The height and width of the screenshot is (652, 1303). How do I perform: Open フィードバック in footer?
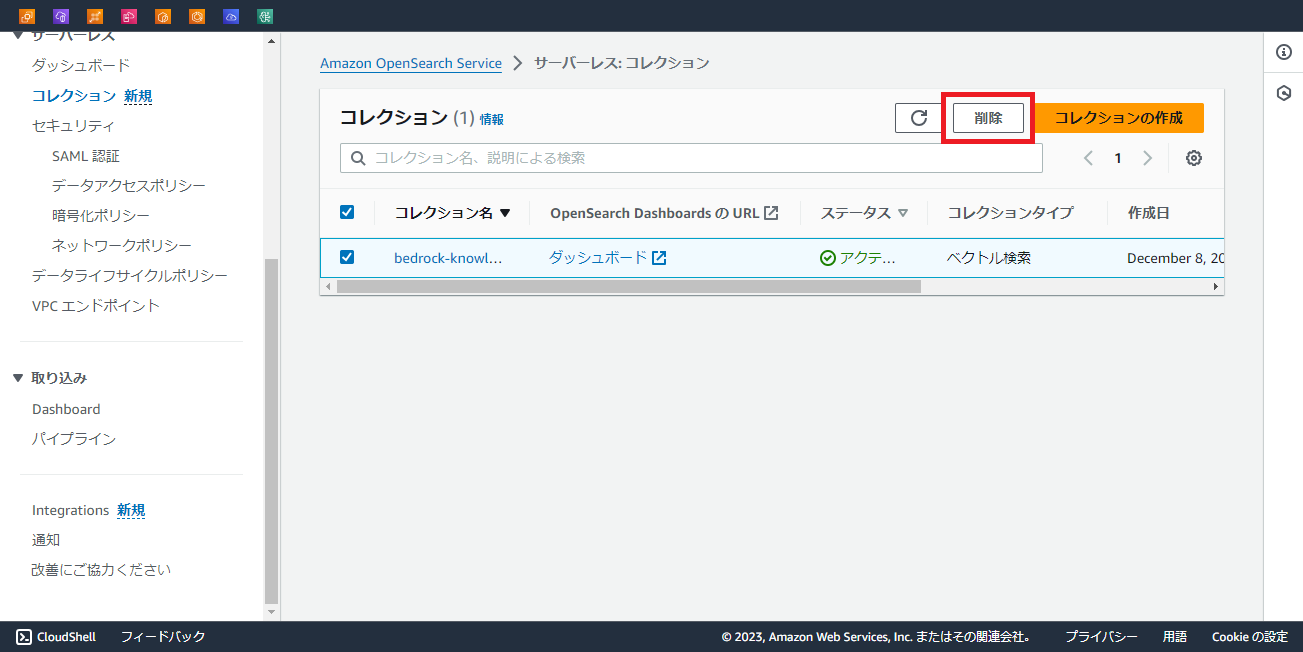(x=163, y=637)
